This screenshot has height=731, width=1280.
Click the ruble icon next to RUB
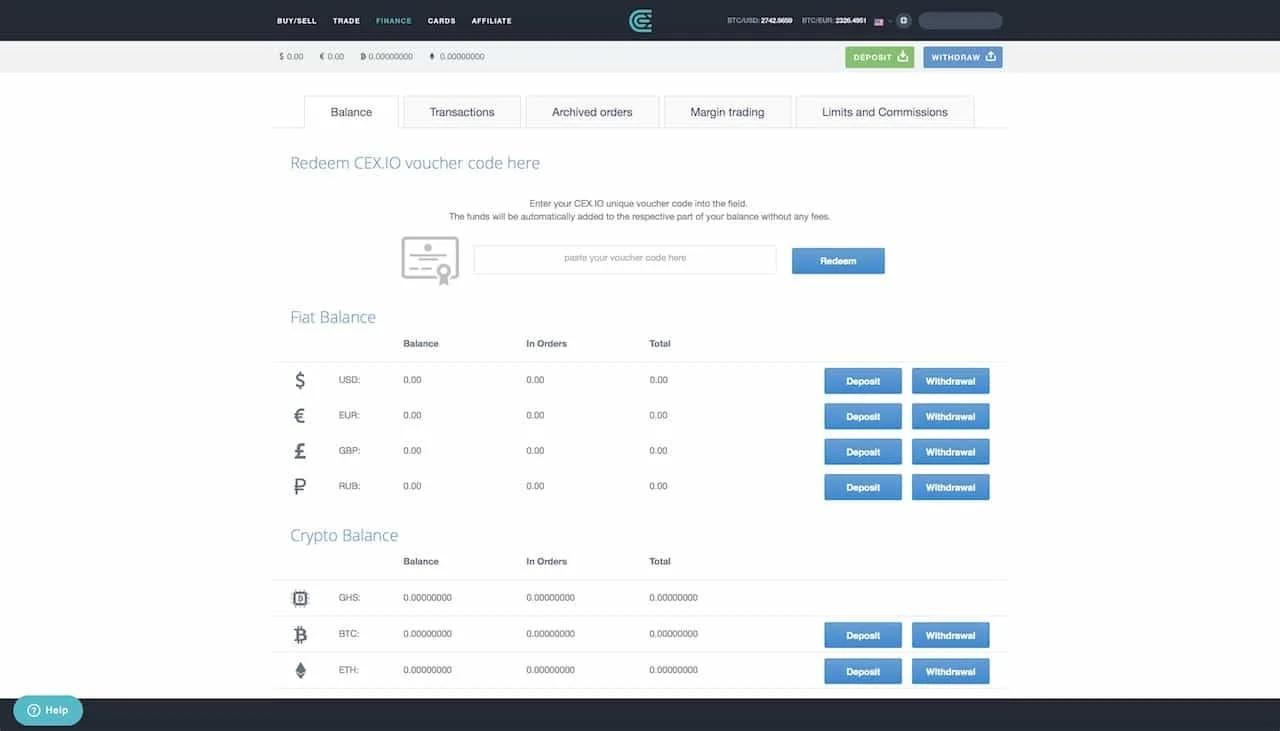click(x=299, y=487)
